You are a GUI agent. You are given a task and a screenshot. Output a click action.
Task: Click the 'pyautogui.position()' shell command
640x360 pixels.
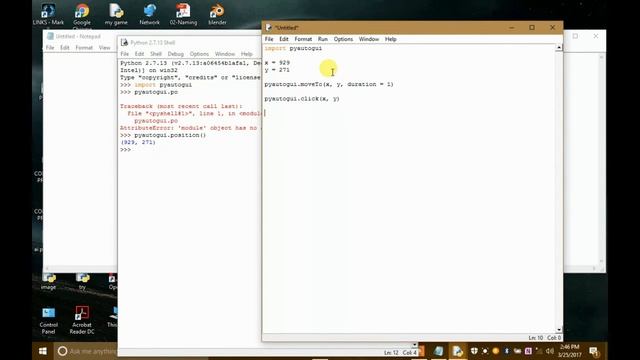pyautogui.click(x=170, y=135)
